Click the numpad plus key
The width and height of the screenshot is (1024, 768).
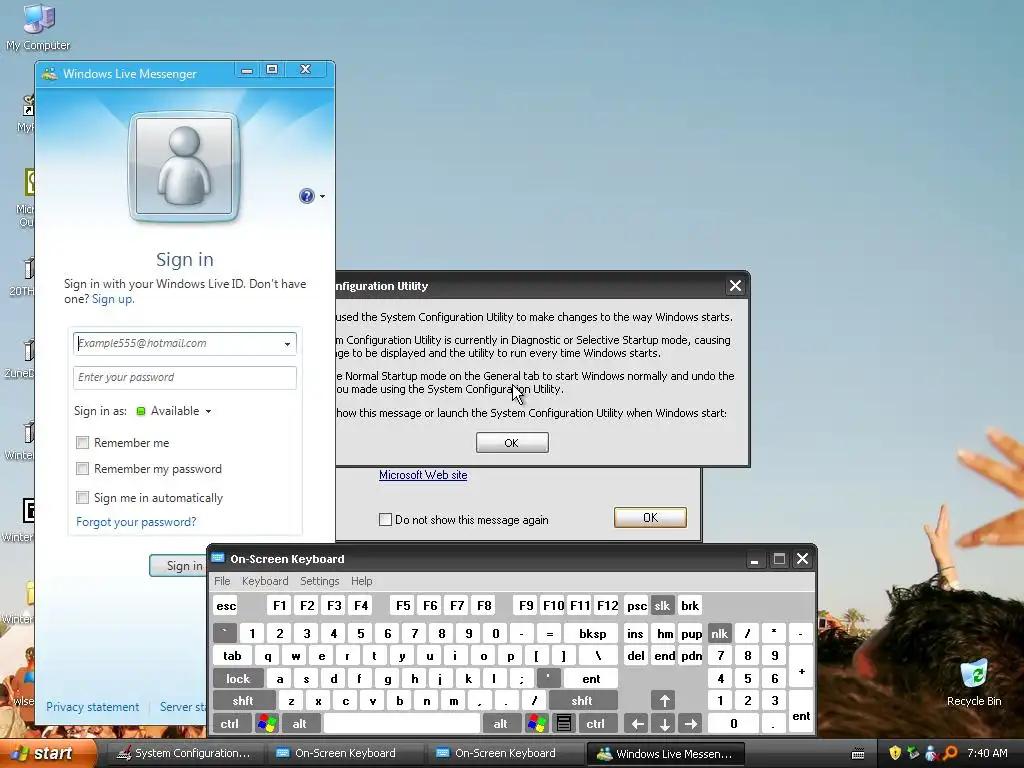(801, 671)
